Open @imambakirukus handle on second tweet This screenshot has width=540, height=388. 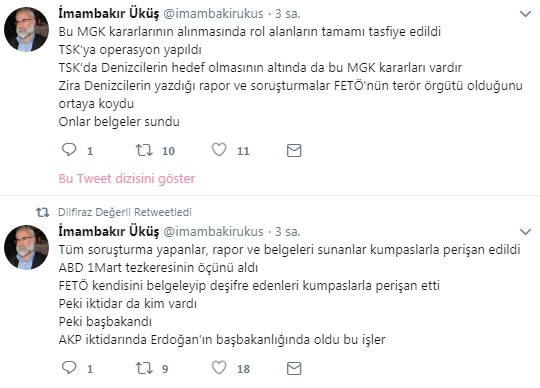pyautogui.click(x=213, y=232)
